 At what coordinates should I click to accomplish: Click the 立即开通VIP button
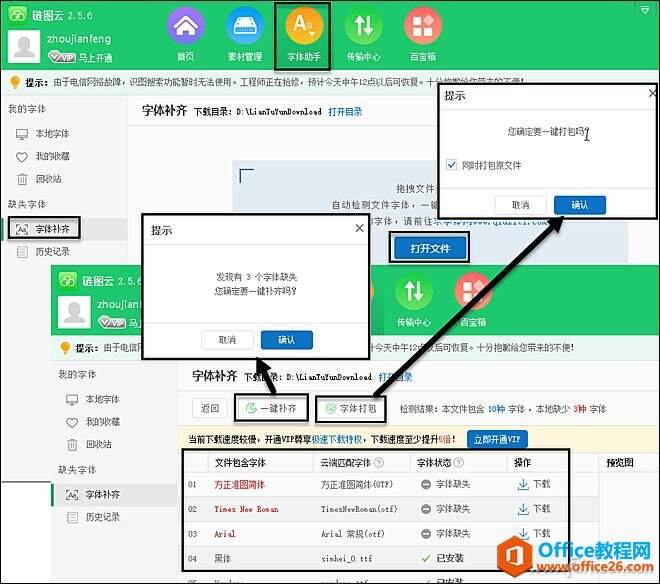497,440
